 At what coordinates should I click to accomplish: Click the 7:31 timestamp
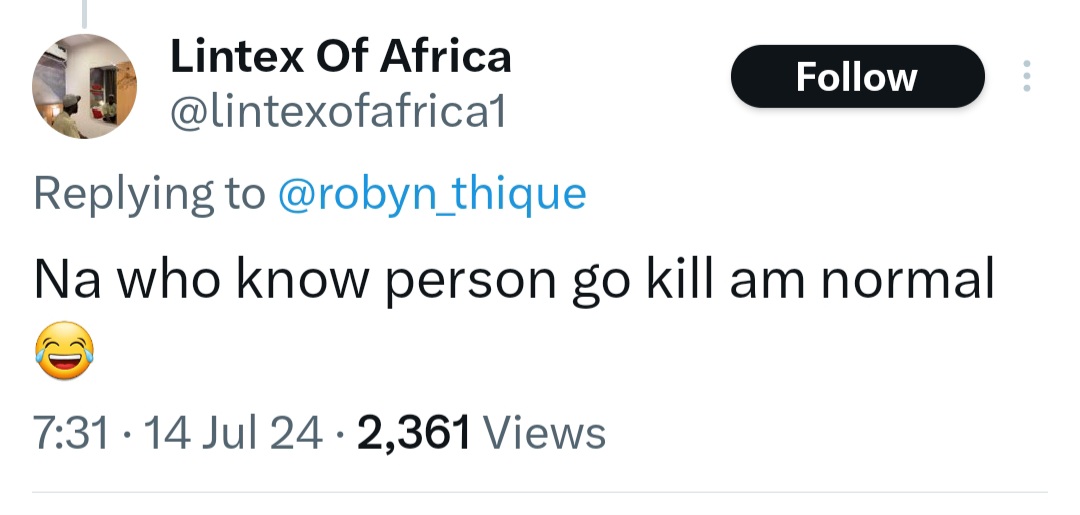[x=71, y=433]
